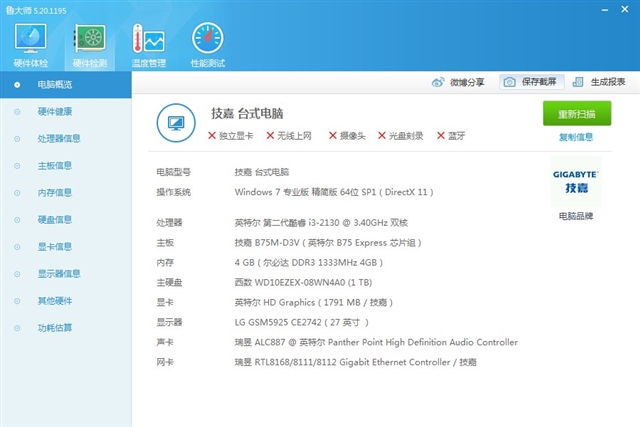
Task: Click the 技嘉 B75M-D3V motherboard value
Action: pyautogui.click(x=328, y=242)
